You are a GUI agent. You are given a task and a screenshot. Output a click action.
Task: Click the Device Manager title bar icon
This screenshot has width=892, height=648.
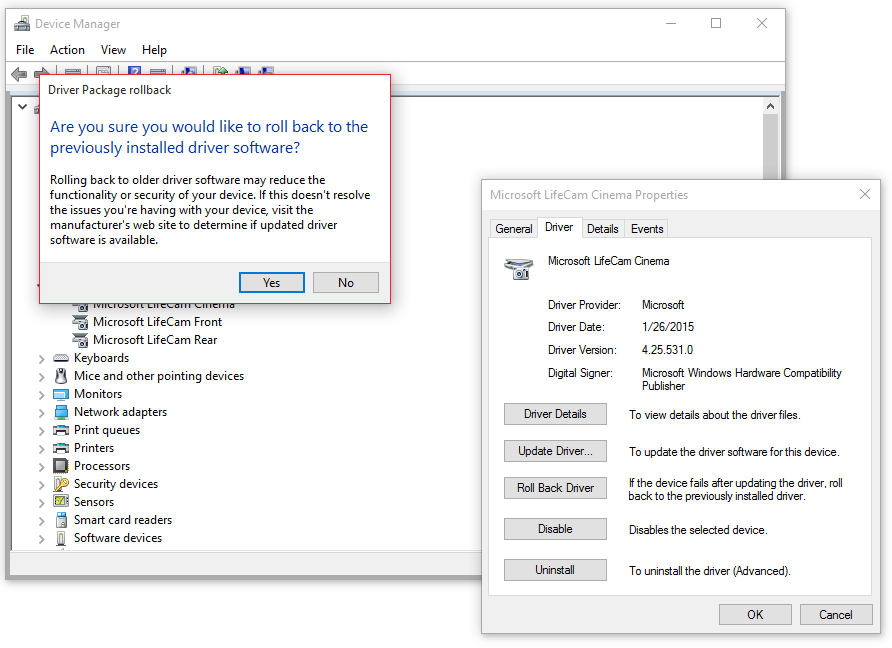(x=22, y=24)
